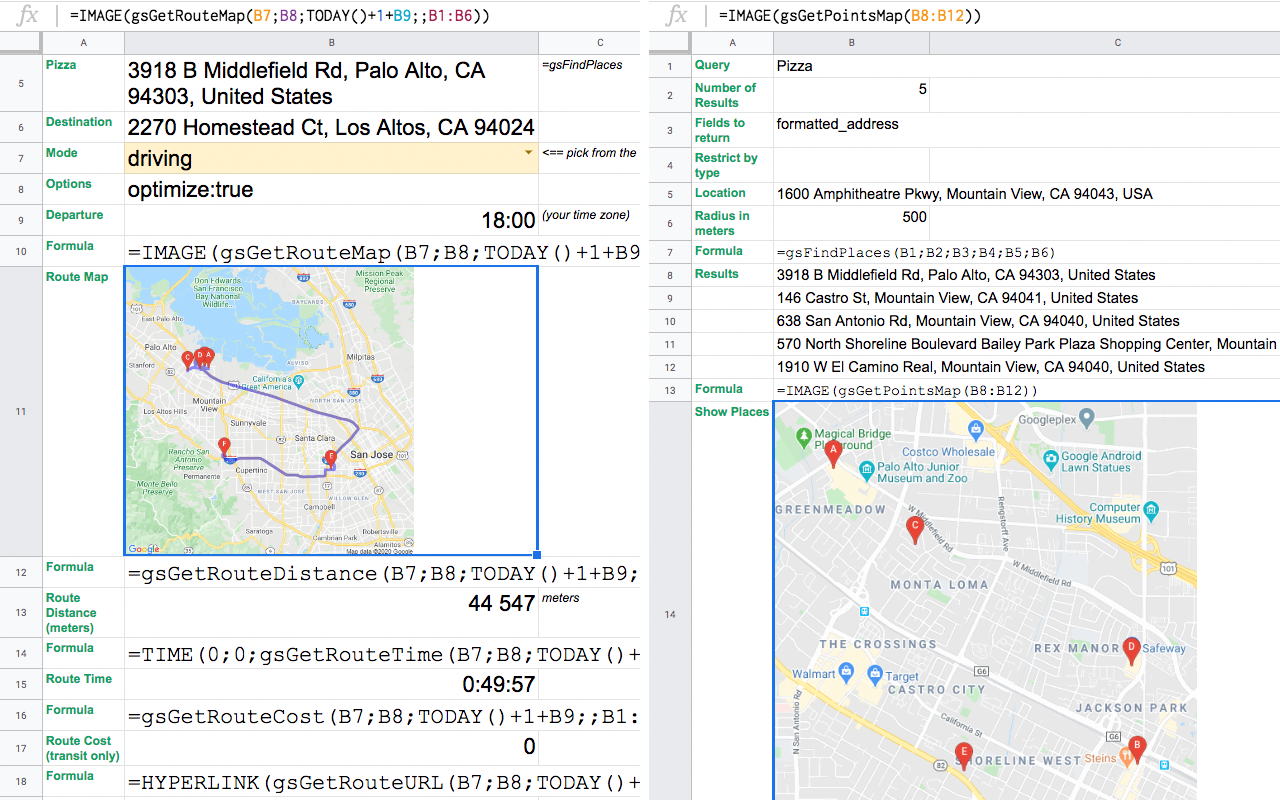Click the fx icon in the right formula bar

675,15
